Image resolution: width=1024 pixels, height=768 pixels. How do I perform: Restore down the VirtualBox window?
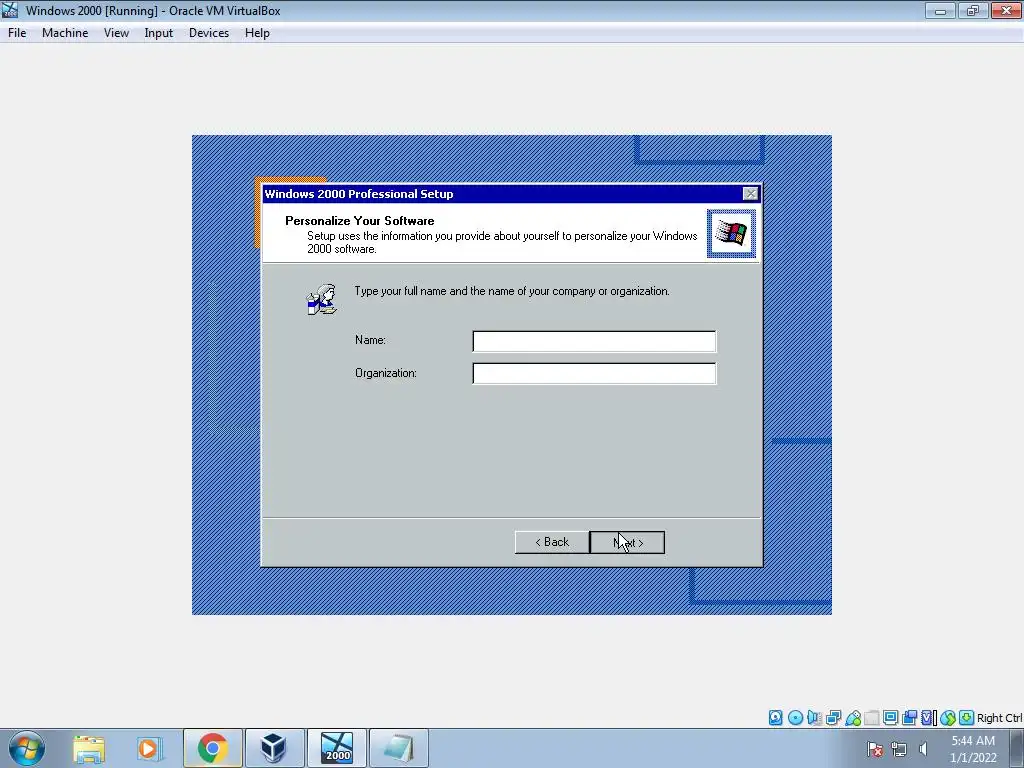pyautogui.click(x=973, y=10)
